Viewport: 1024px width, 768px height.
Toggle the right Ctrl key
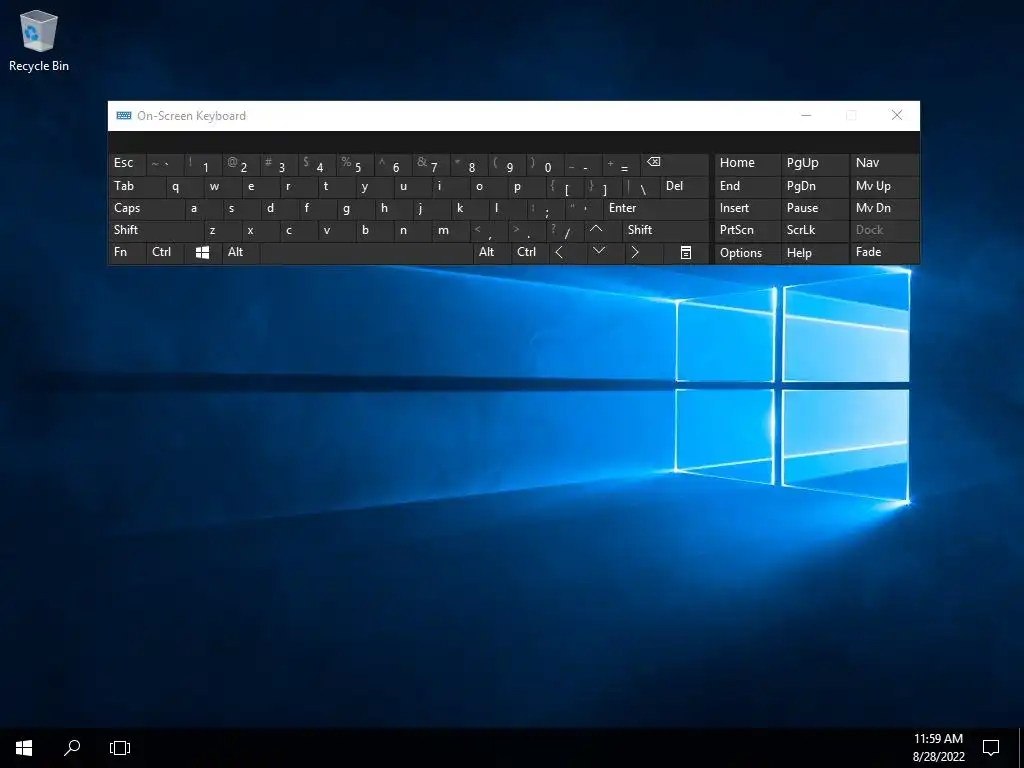(530, 252)
